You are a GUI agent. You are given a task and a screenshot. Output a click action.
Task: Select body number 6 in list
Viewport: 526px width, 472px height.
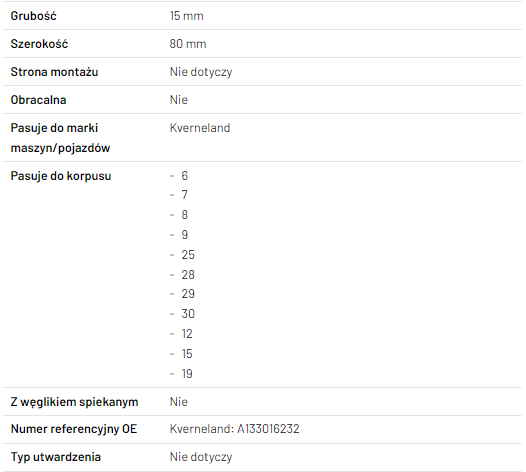[x=185, y=176]
